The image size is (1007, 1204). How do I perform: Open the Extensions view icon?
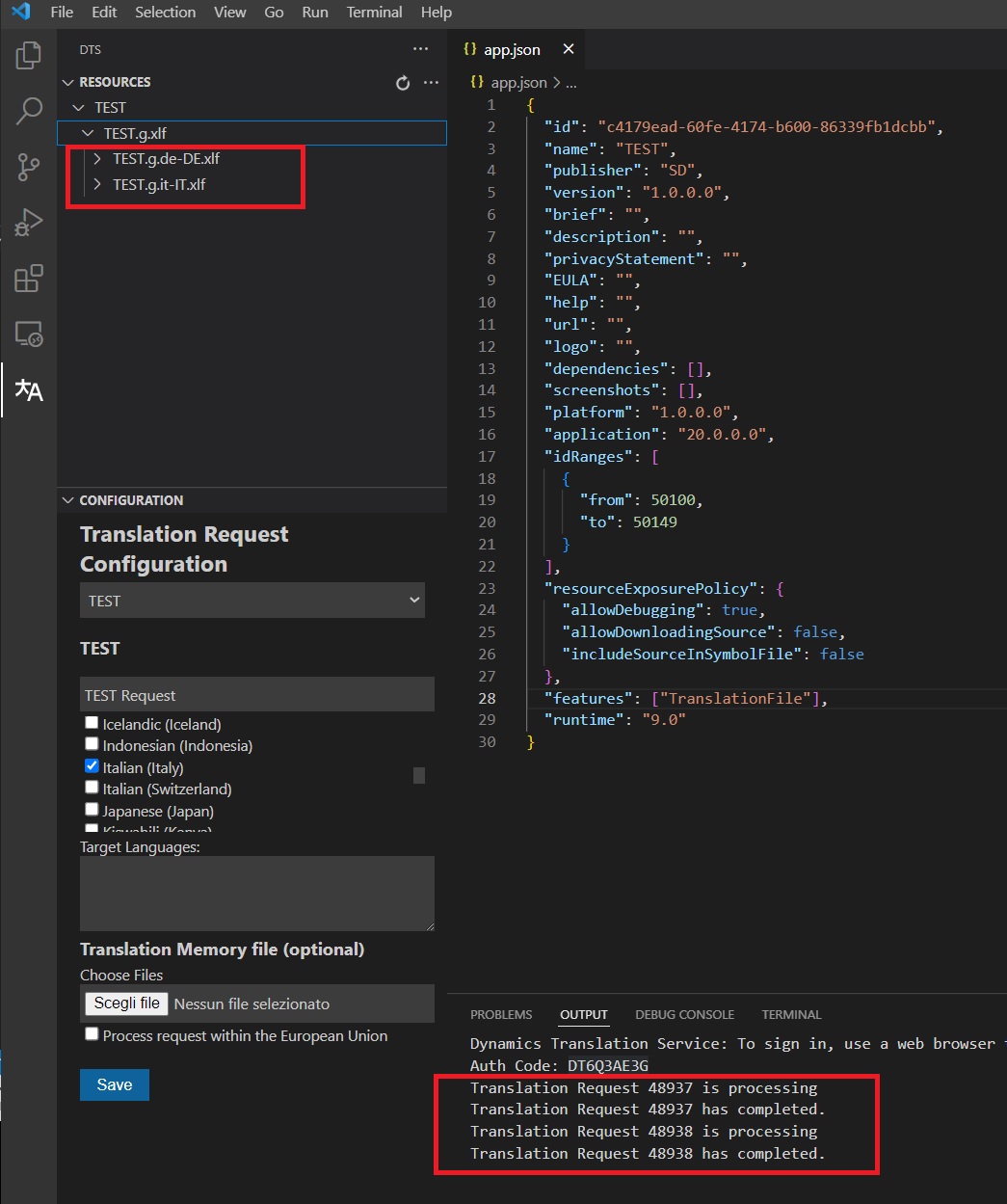click(29, 279)
